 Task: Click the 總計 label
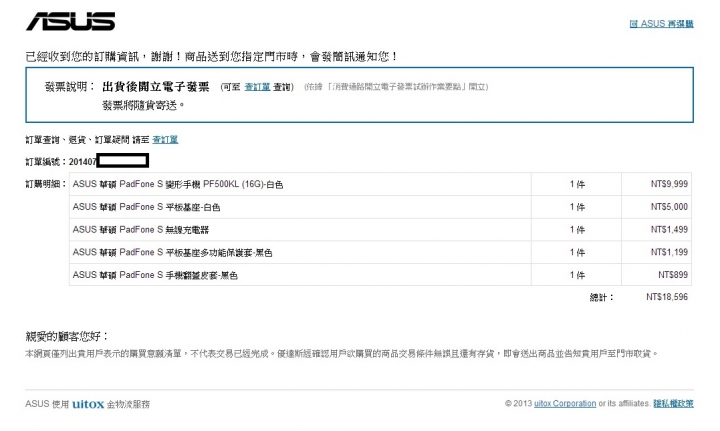click(602, 297)
